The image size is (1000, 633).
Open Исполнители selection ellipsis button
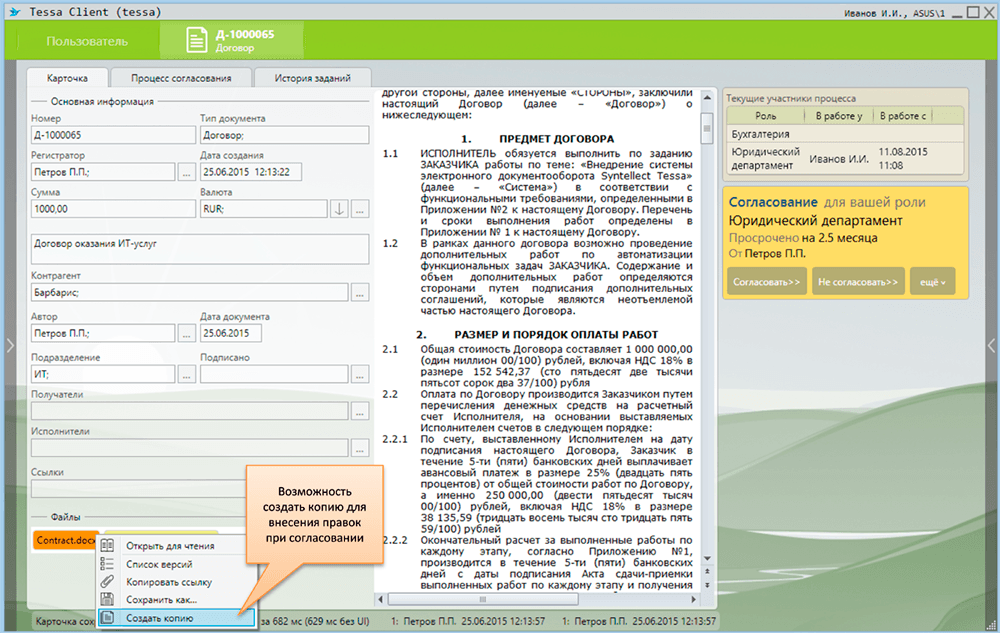[x=360, y=448]
